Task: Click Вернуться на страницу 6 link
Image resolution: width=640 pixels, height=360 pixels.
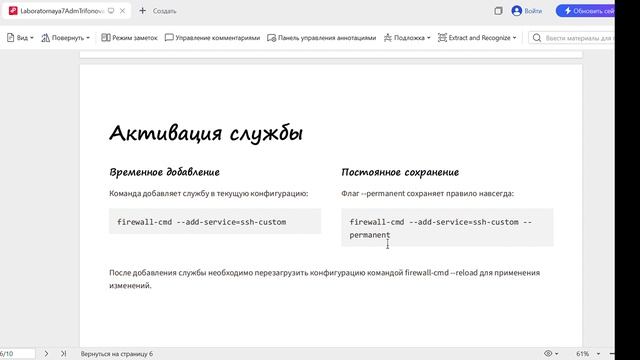Action: tap(117, 354)
